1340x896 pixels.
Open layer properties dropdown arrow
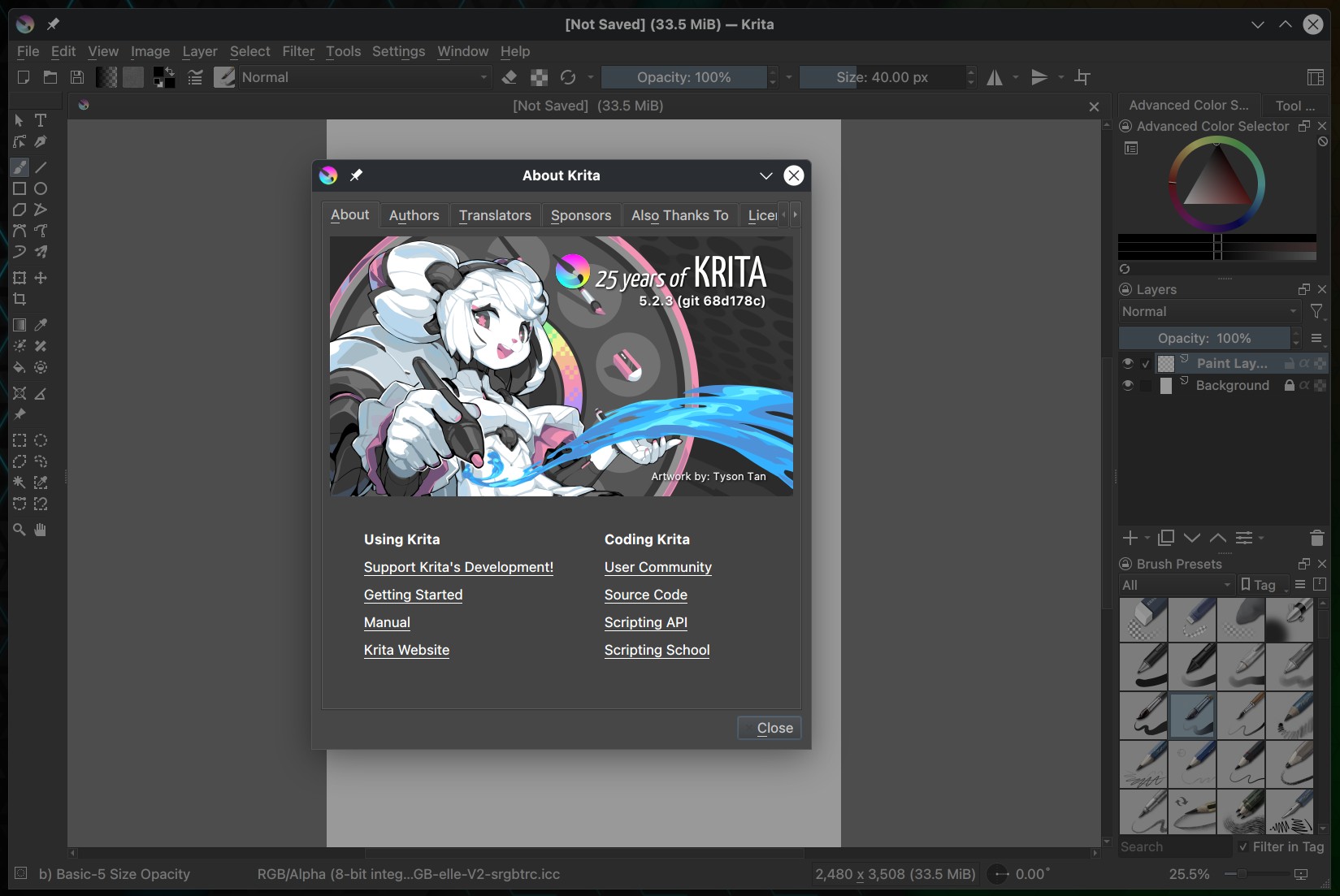(1261, 538)
